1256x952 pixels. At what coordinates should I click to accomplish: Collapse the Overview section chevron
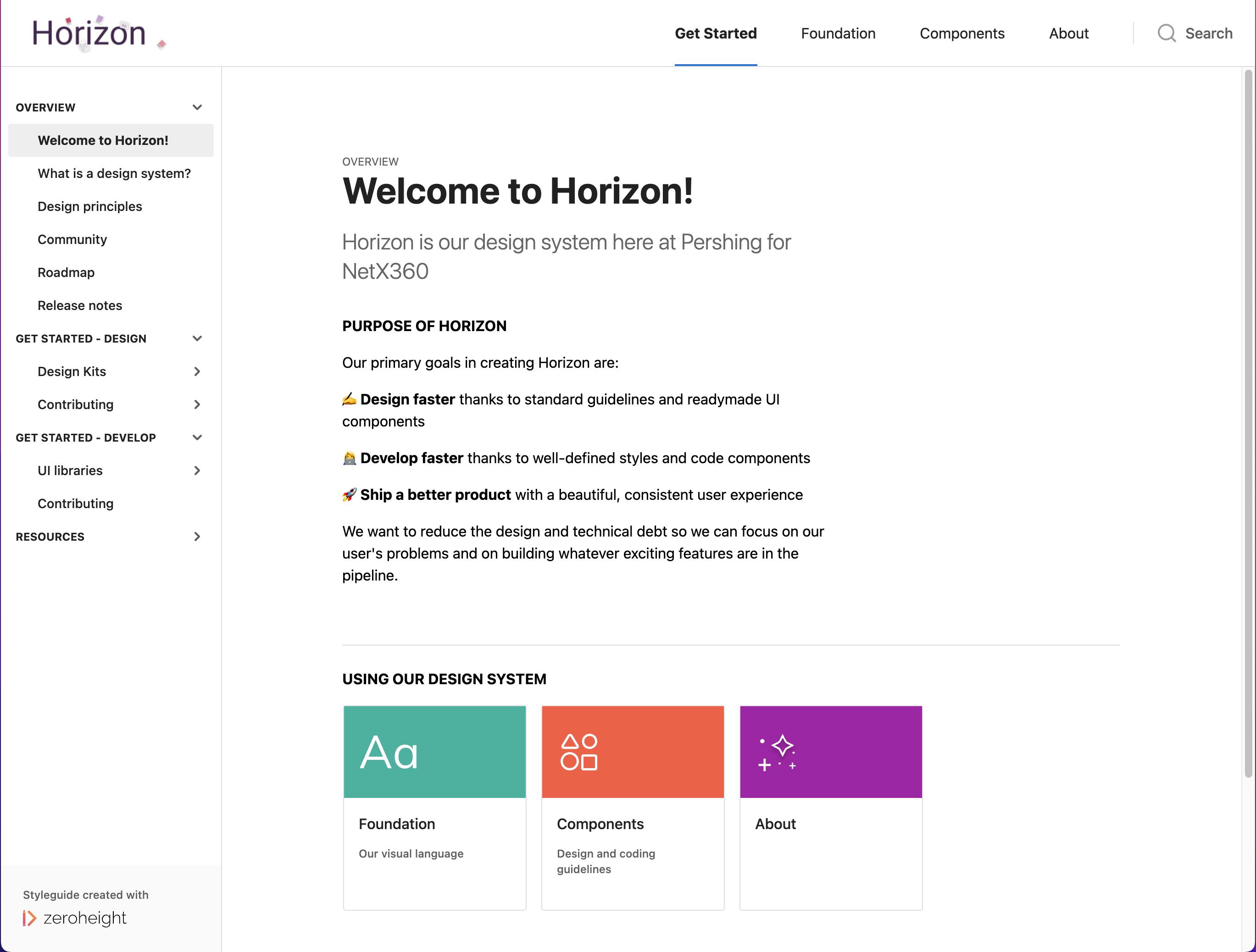(x=197, y=107)
